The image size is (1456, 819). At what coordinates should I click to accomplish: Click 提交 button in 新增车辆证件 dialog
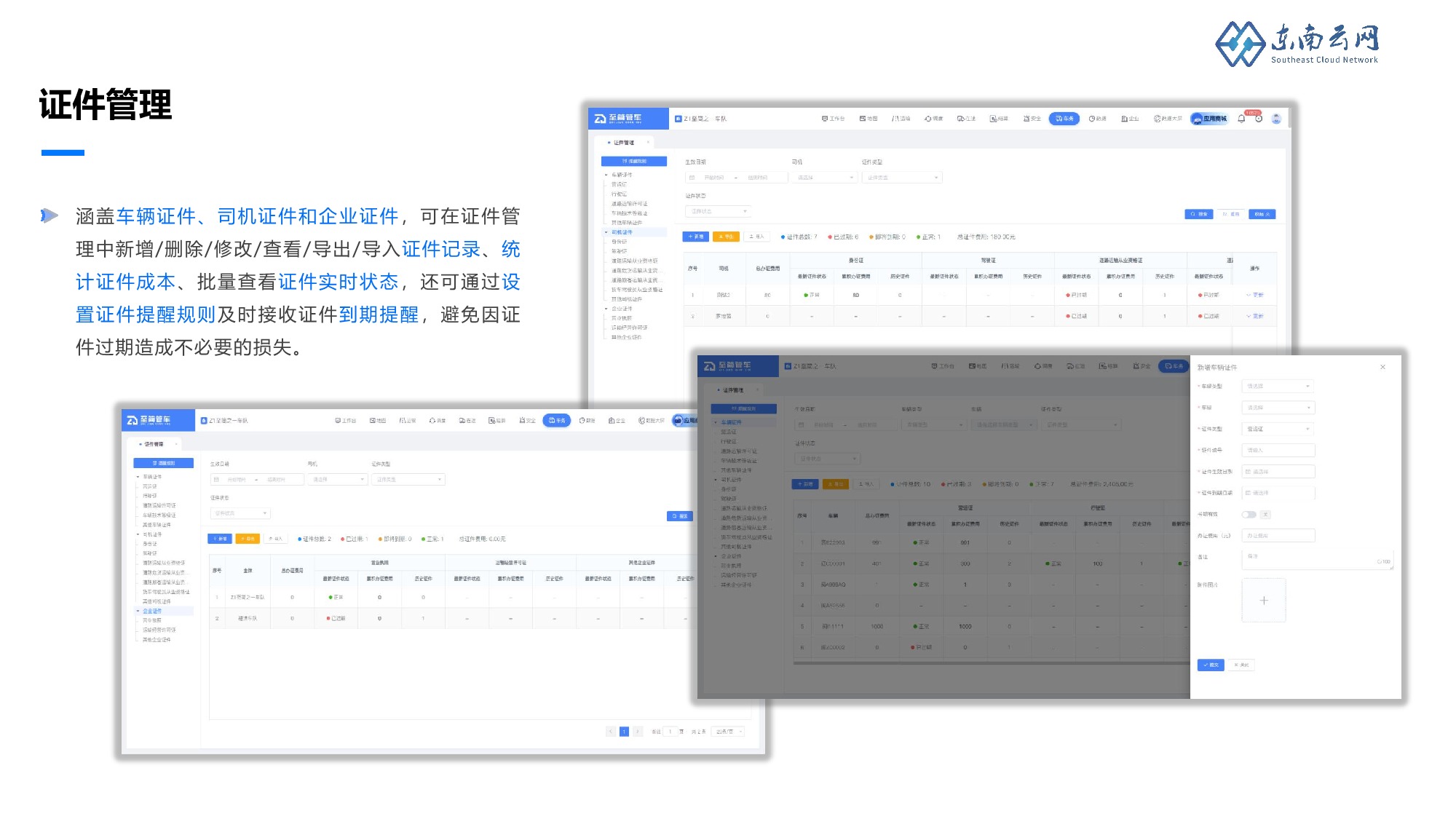(x=1211, y=665)
